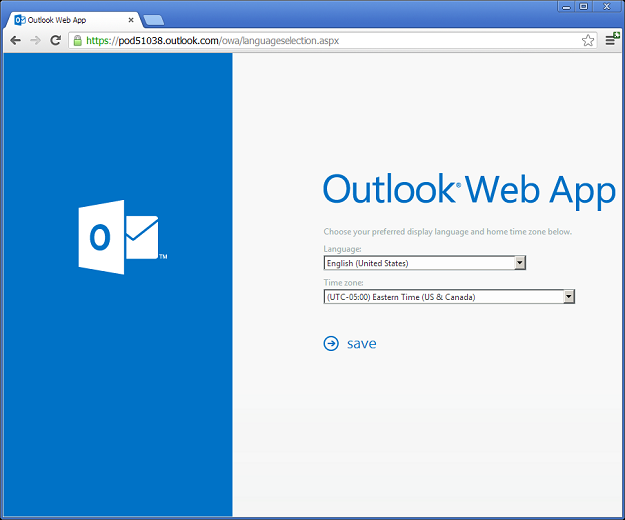The height and width of the screenshot is (520, 625).
Task: Bookmark this page with the star icon
Action: pyautogui.click(x=588, y=40)
